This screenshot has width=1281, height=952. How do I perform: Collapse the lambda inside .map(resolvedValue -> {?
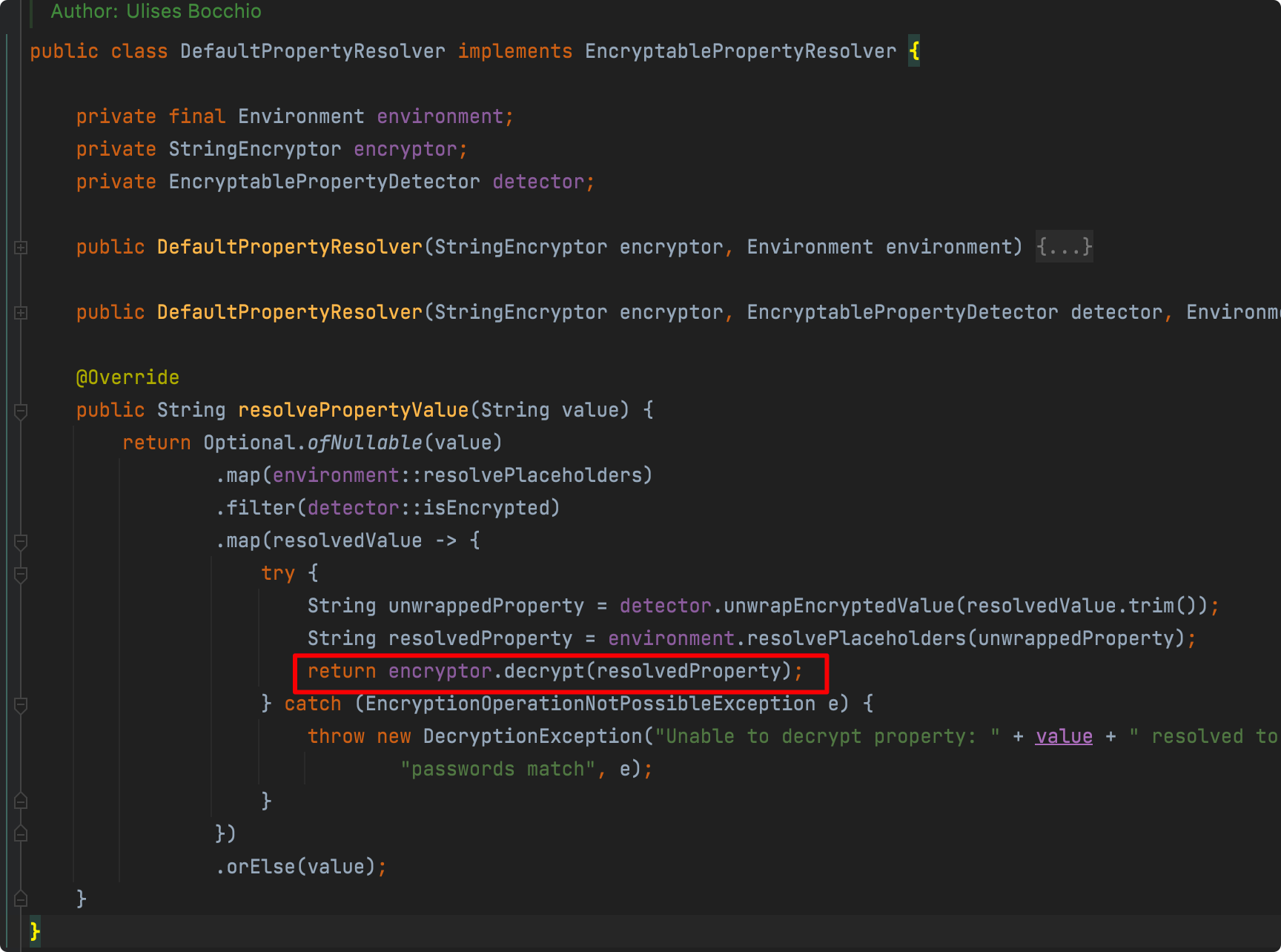[x=20, y=541]
